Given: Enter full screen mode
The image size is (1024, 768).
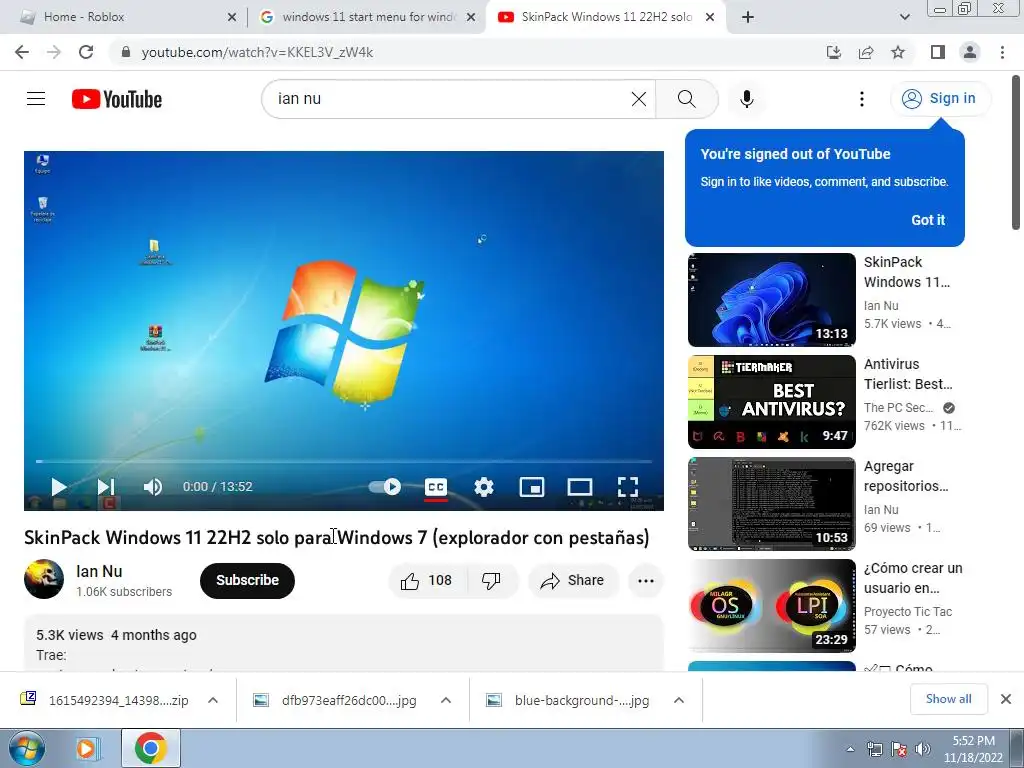Looking at the screenshot, I should (628, 487).
